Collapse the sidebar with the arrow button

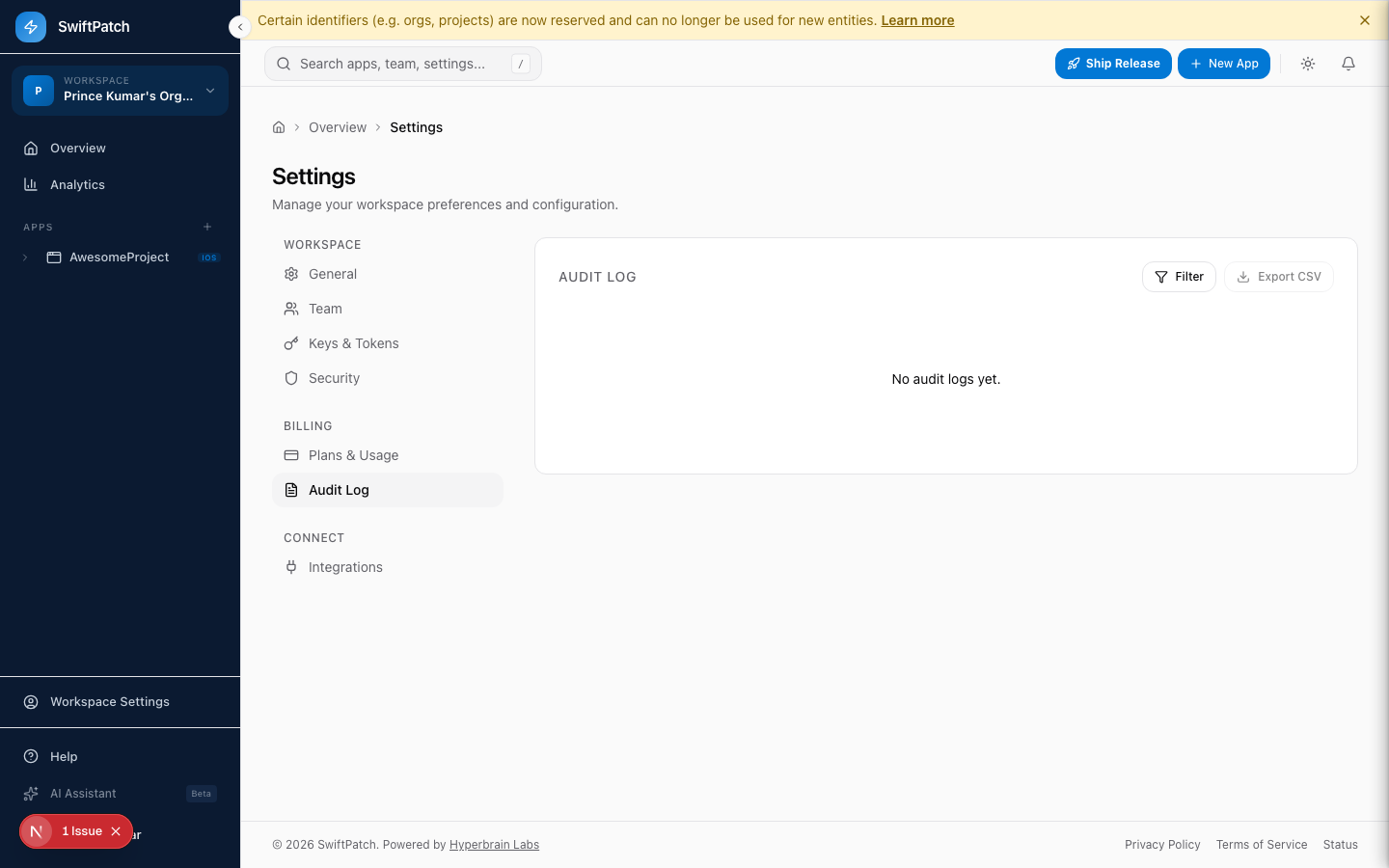239,27
